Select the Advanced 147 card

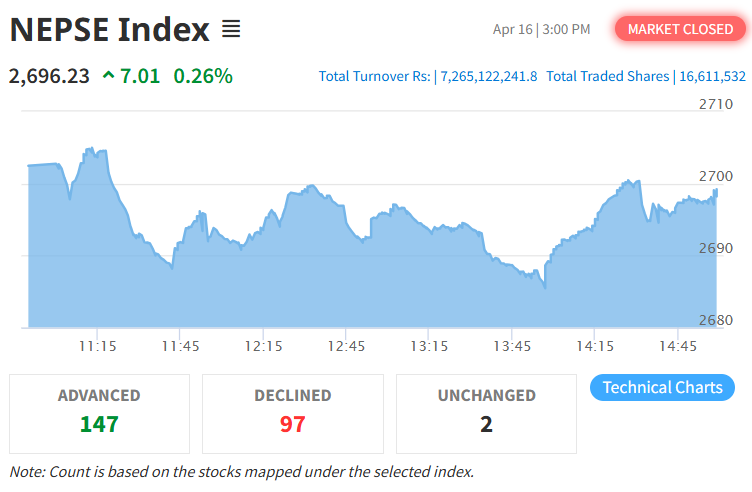coord(99,413)
